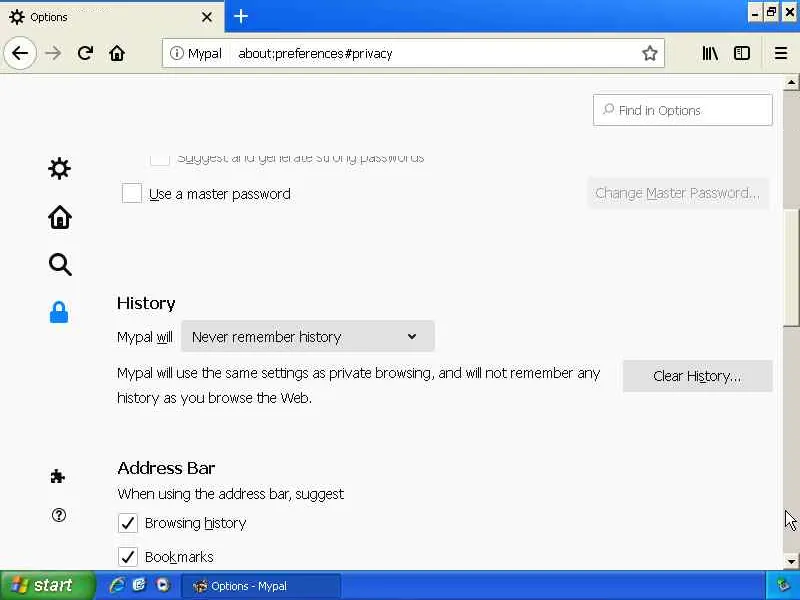Click the system tray icon

[783, 585]
